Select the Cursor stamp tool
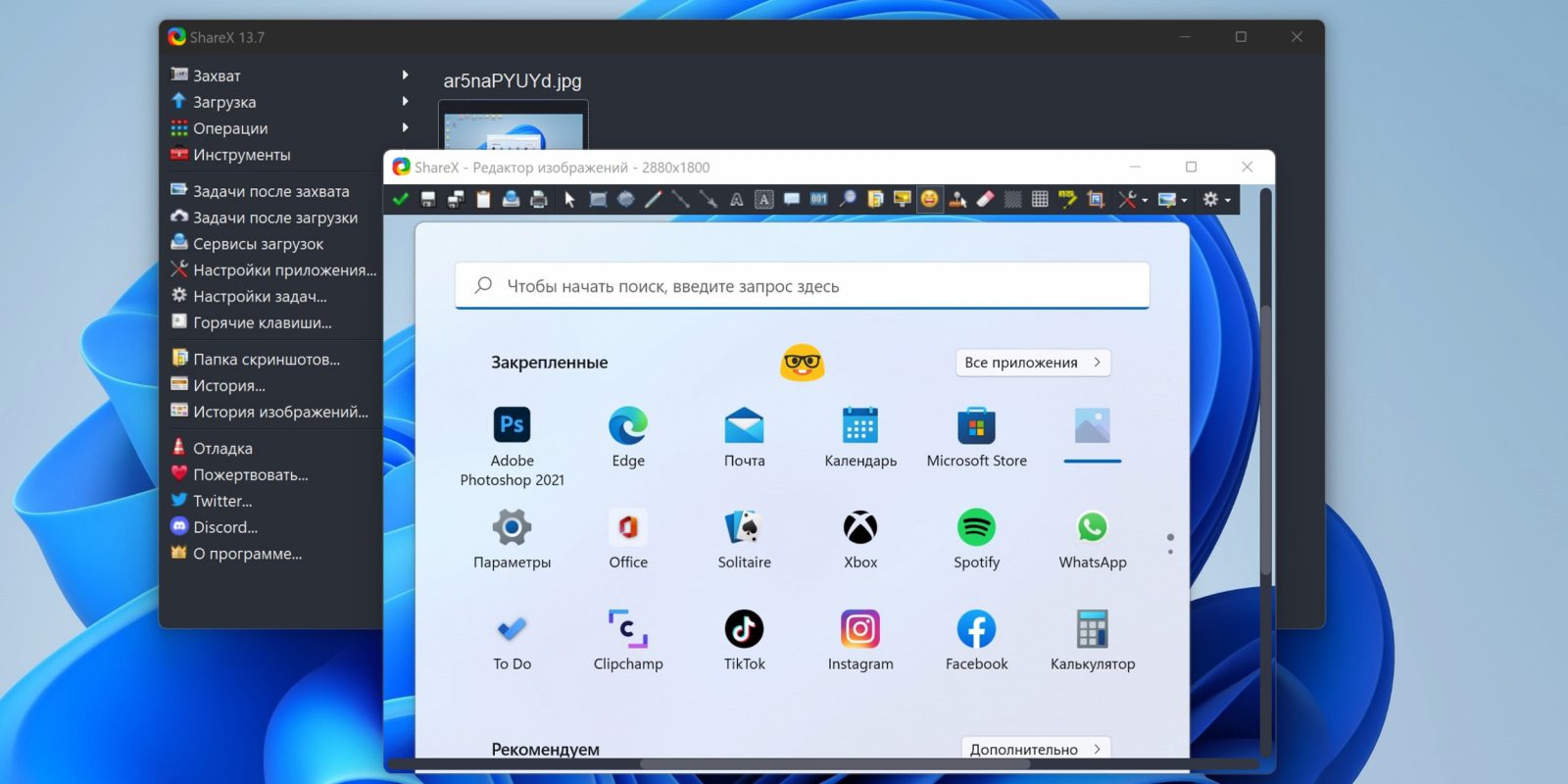Image resolution: width=1568 pixels, height=784 pixels. tap(957, 199)
